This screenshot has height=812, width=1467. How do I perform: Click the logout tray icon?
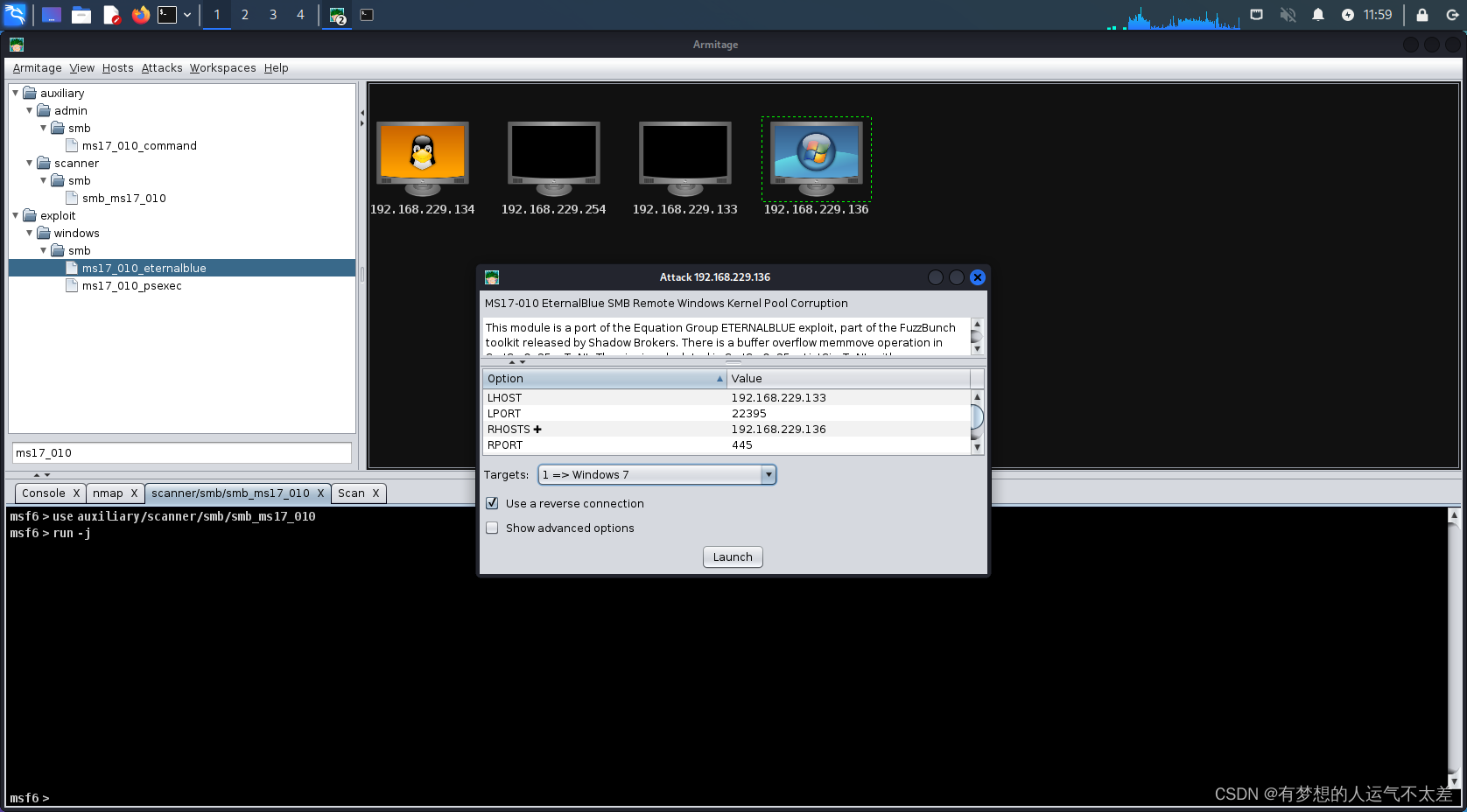[x=1452, y=15]
